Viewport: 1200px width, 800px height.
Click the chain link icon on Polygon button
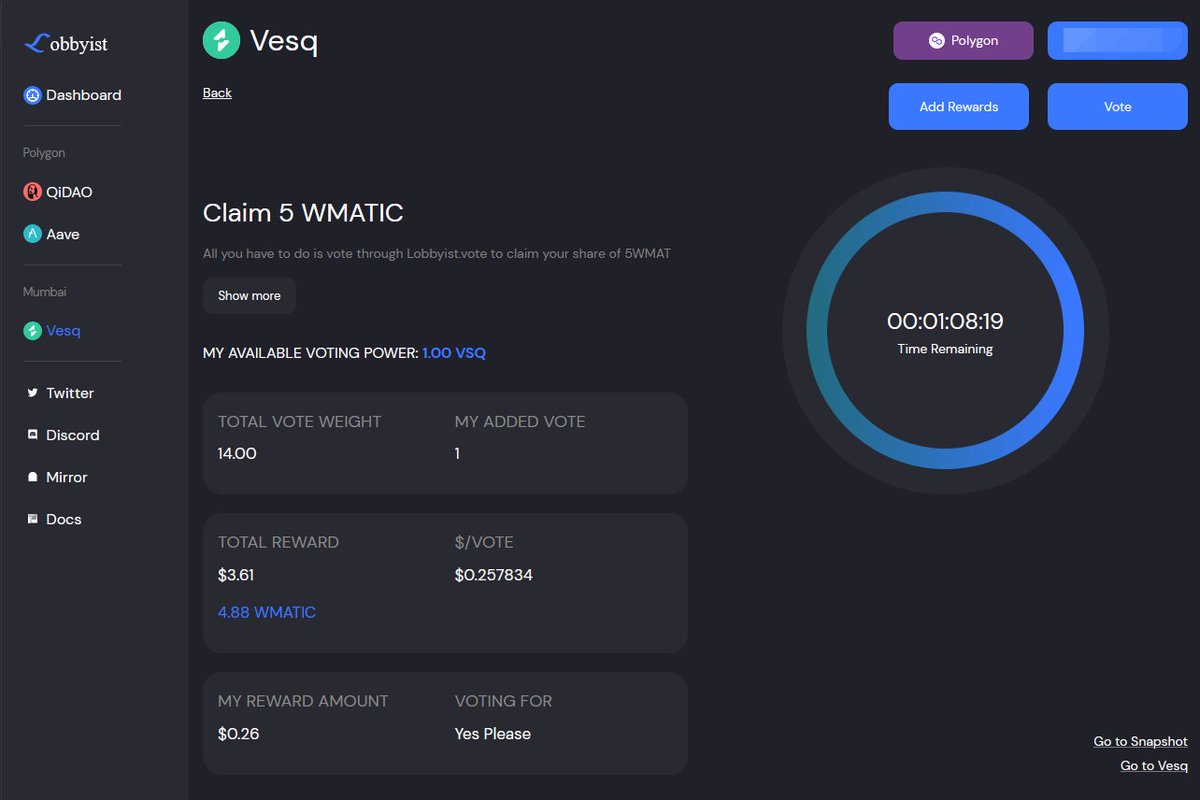click(x=937, y=41)
